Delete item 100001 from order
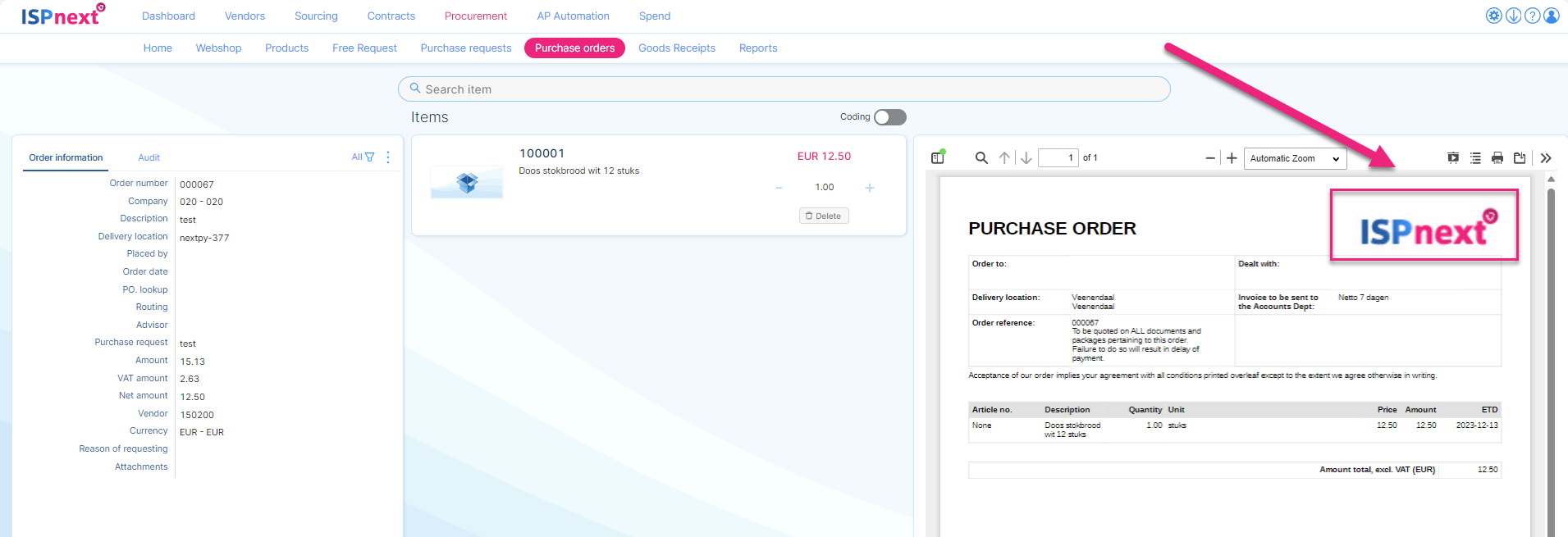The image size is (1568, 537). pyautogui.click(x=823, y=216)
